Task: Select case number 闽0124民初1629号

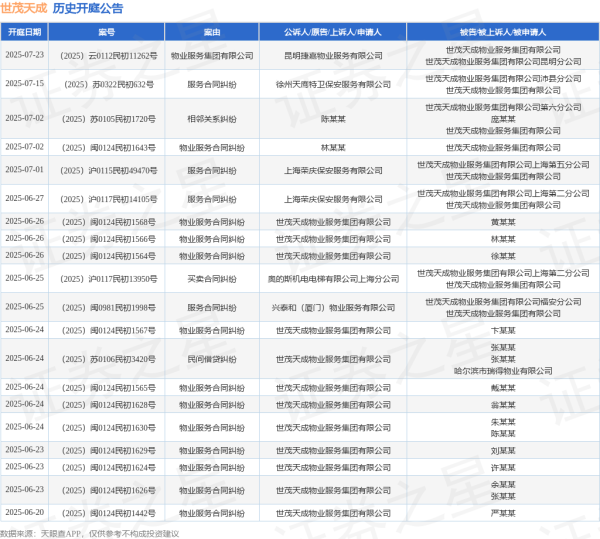Action: click(109, 451)
